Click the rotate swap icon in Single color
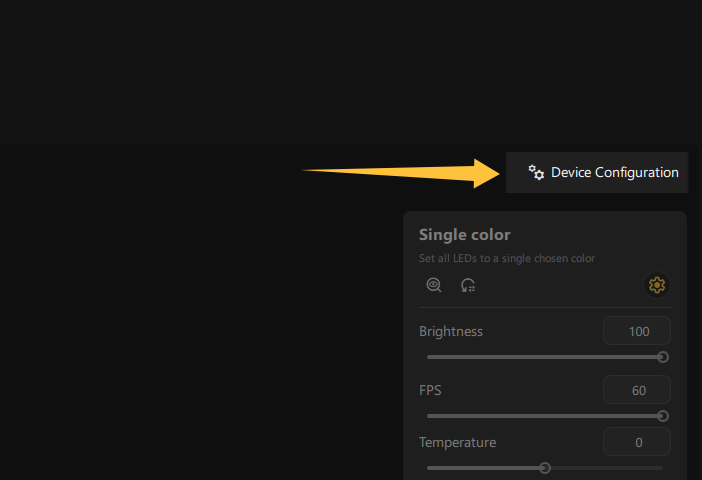Viewport: 702px width, 480px height. coord(468,285)
